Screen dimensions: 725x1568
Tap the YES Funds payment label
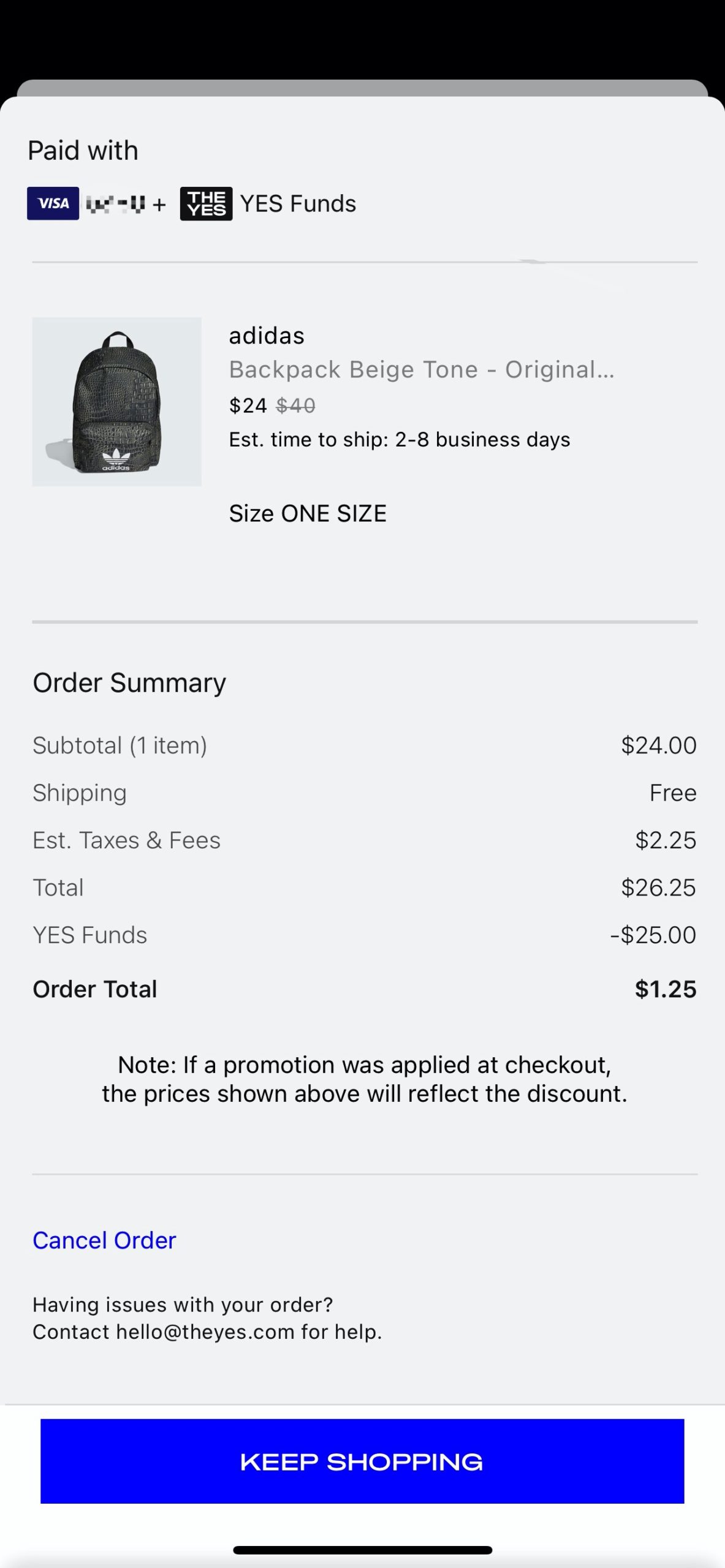298,203
